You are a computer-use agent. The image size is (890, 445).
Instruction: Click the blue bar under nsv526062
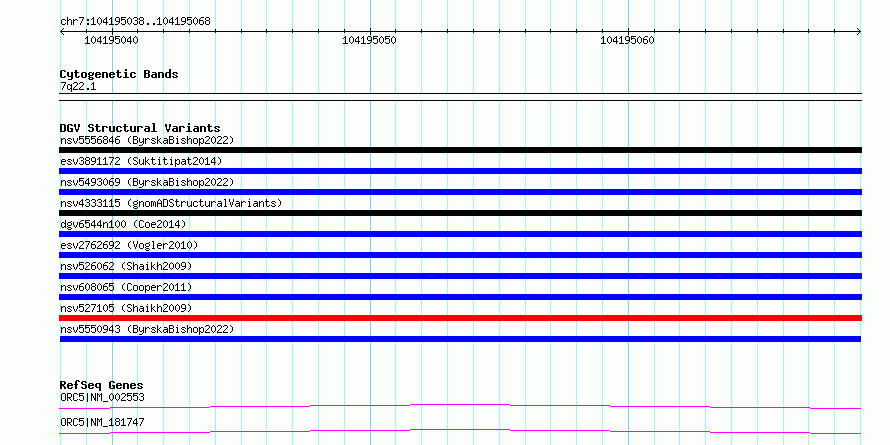tap(460, 276)
